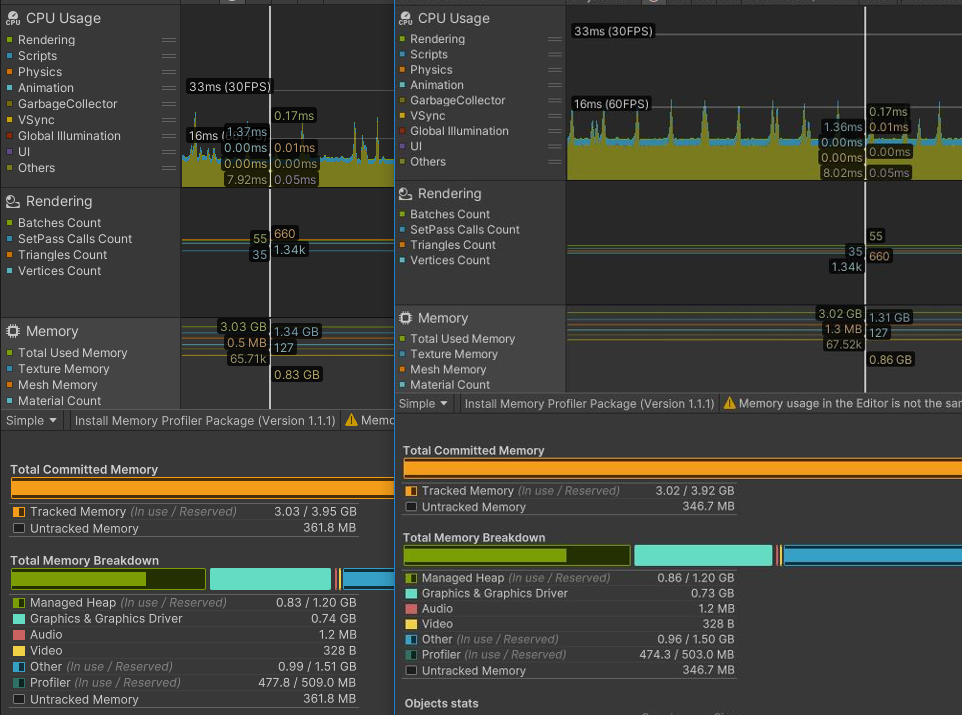Click the CPU Usage module icon in right profiler

pyautogui.click(x=405, y=19)
